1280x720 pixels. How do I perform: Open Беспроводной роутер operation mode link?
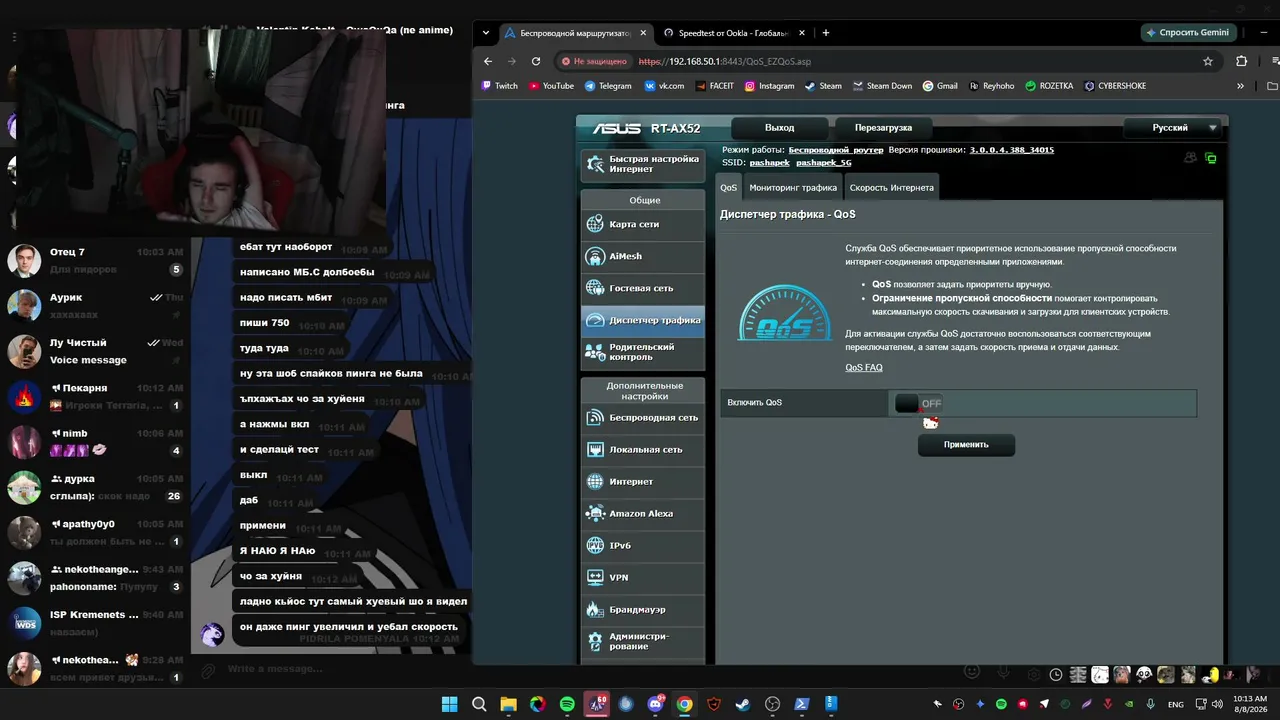[x=836, y=150]
